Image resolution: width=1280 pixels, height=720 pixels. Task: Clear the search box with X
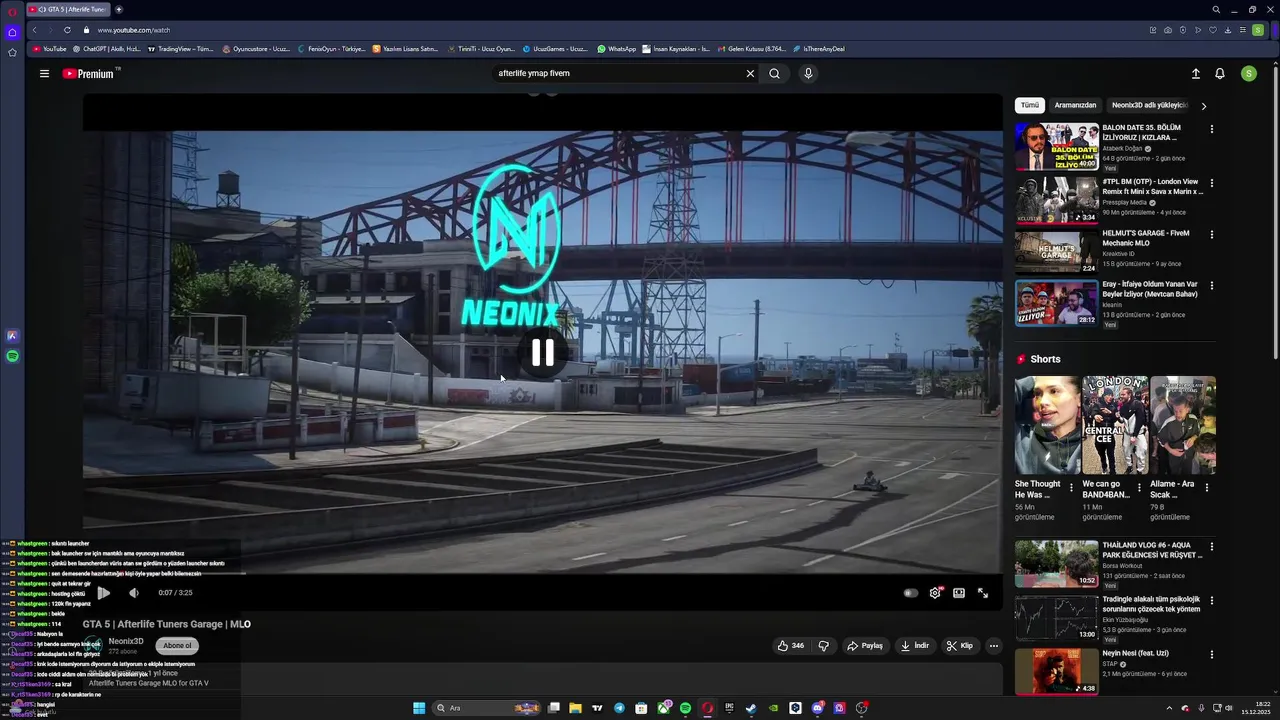(x=750, y=73)
